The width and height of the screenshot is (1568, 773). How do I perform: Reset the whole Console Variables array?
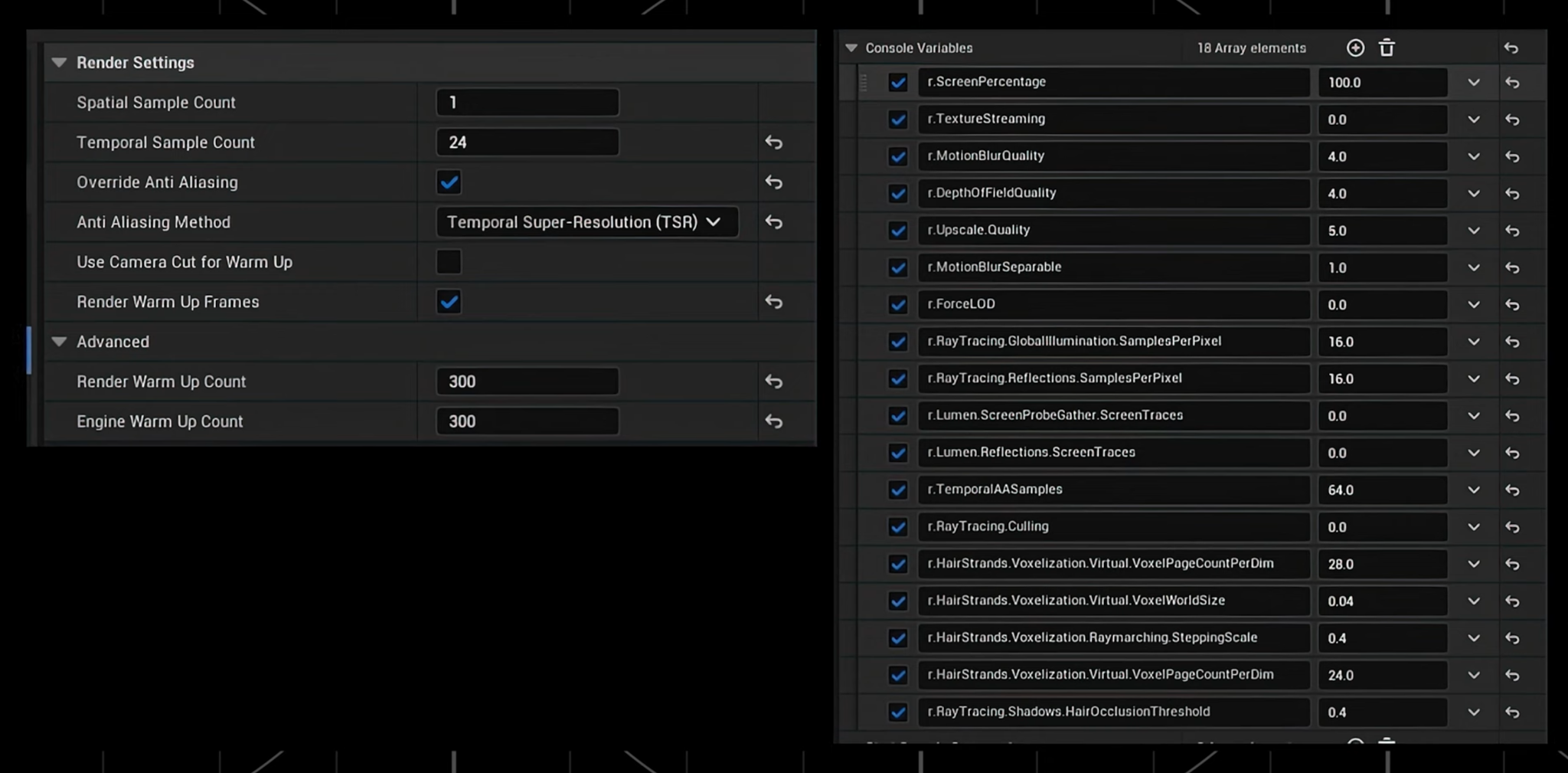pyautogui.click(x=1513, y=47)
